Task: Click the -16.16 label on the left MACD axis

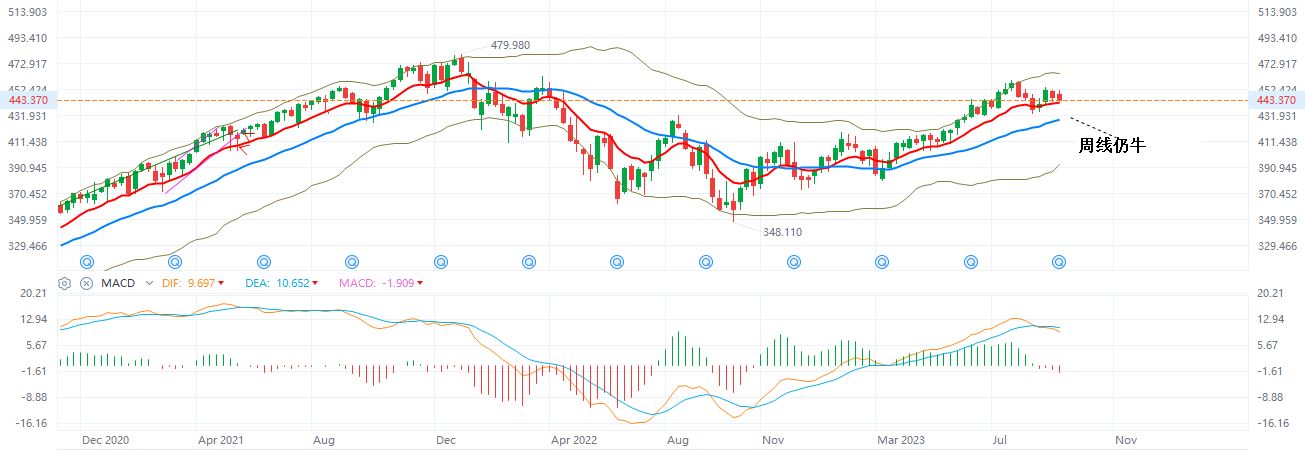Action: [32, 423]
